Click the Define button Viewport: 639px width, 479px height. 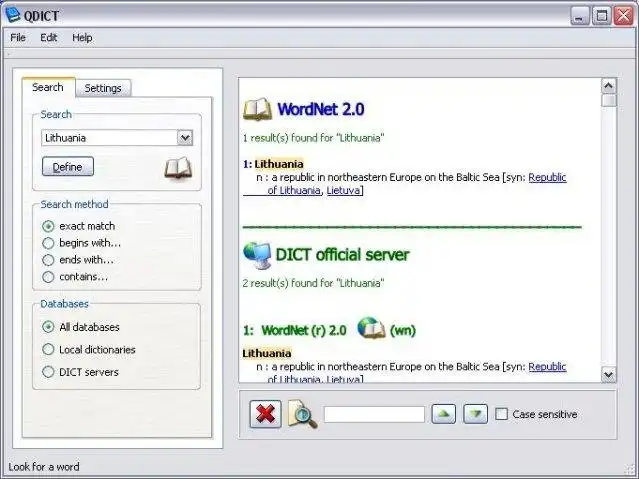click(x=68, y=167)
